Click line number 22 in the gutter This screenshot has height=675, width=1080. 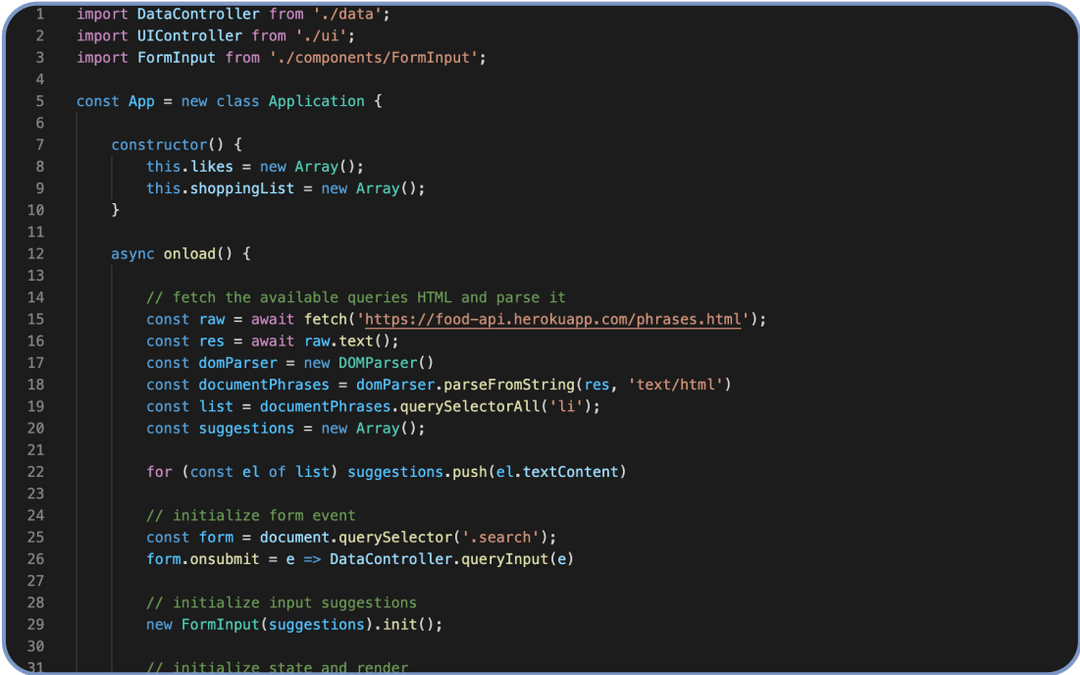(35, 471)
